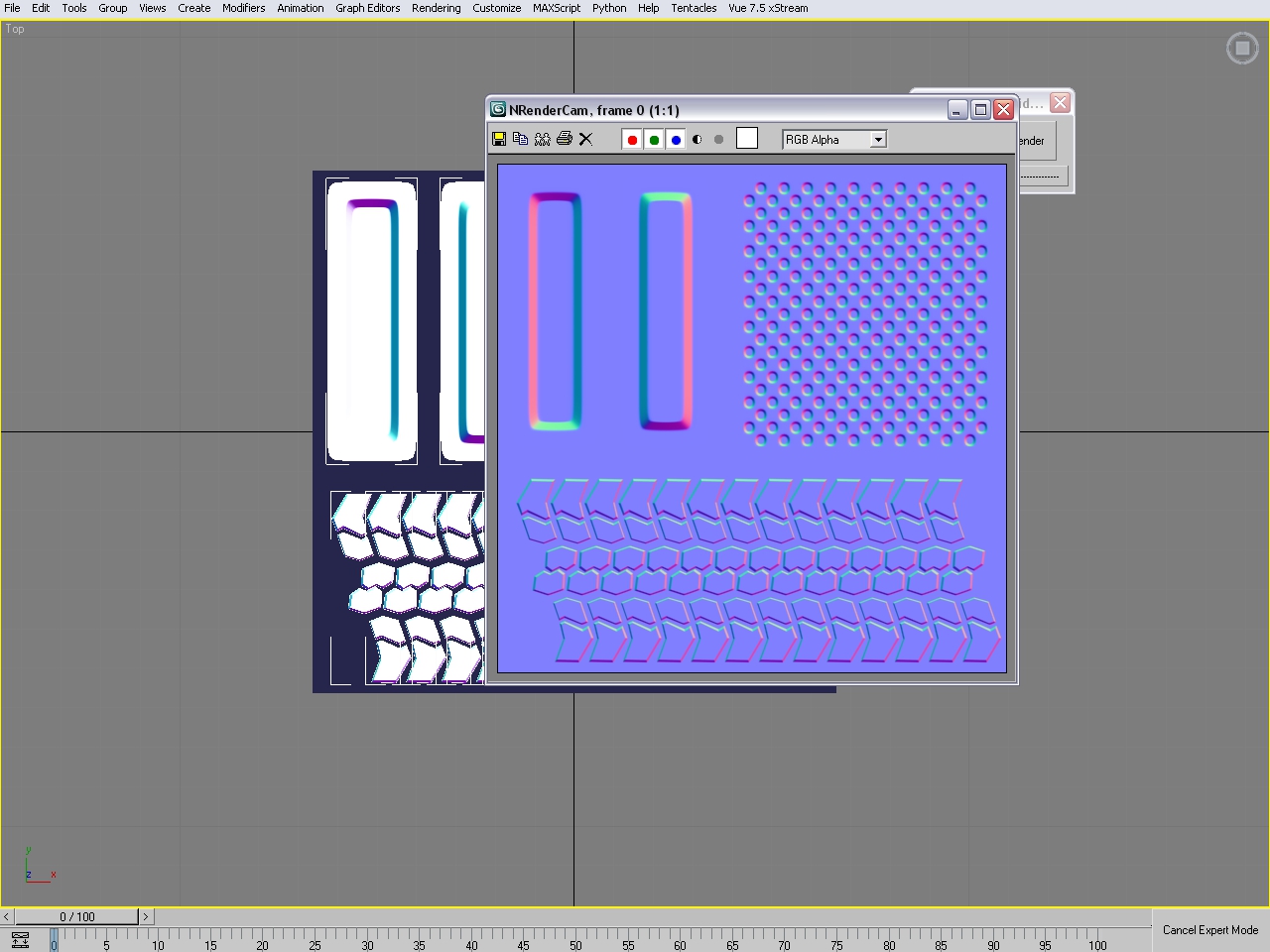The height and width of the screenshot is (952, 1270).
Task: Click the ViewCube icon in the viewport corner
Action: coord(1242,49)
